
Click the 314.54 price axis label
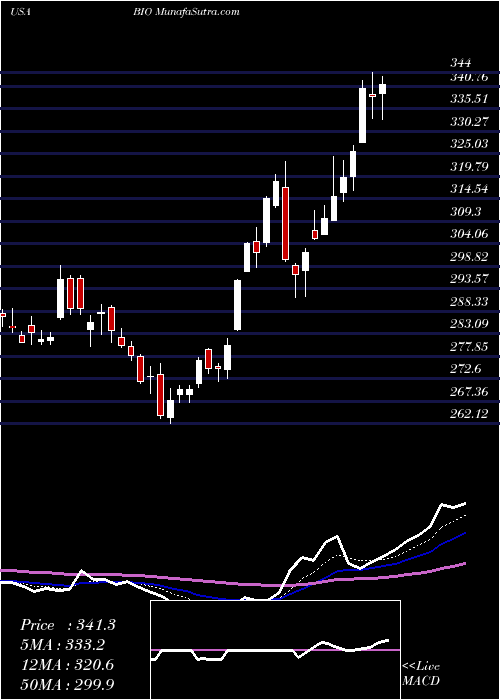pos(469,189)
